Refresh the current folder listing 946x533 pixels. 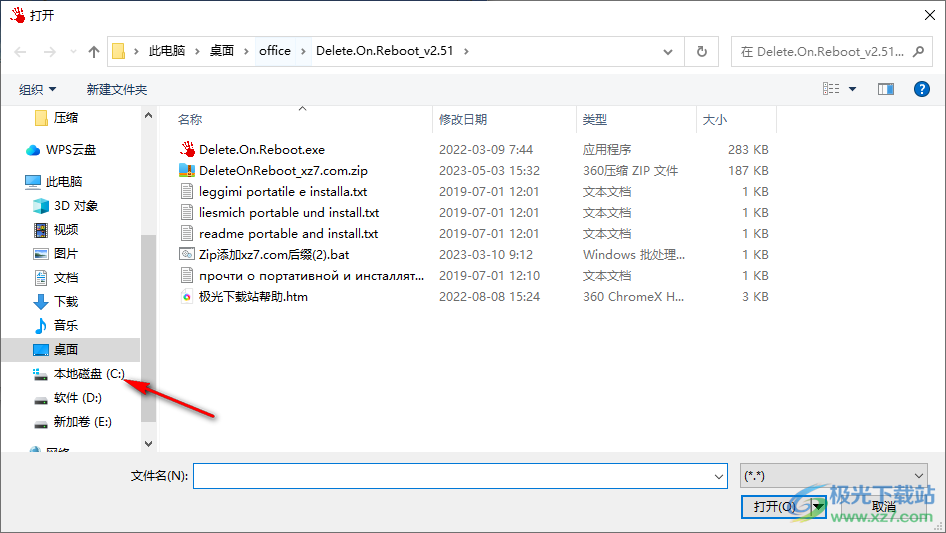[x=702, y=51]
